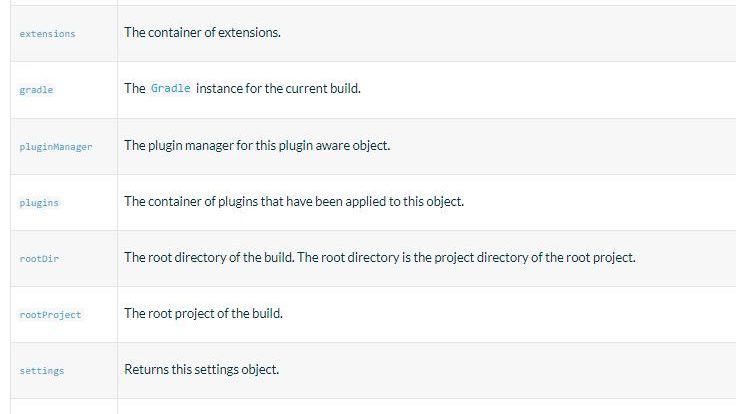
Task: Click empty description cell below settings row
Action: pyautogui.click(x=427, y=406)
